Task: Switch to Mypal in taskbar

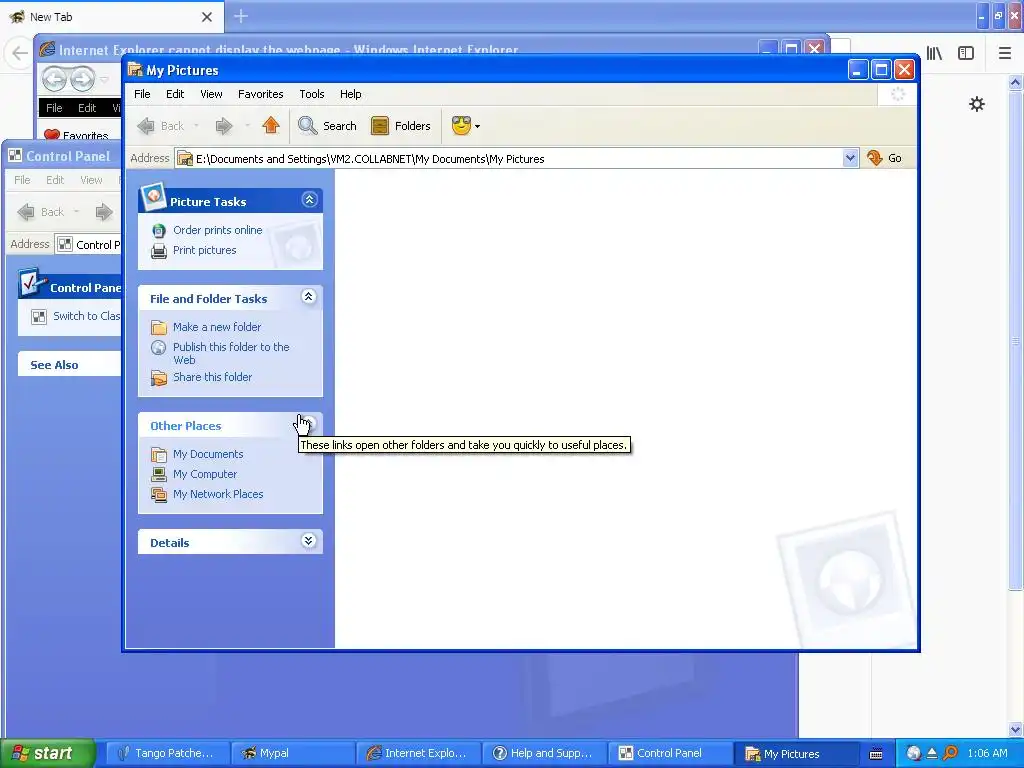Action: (293, 753)
